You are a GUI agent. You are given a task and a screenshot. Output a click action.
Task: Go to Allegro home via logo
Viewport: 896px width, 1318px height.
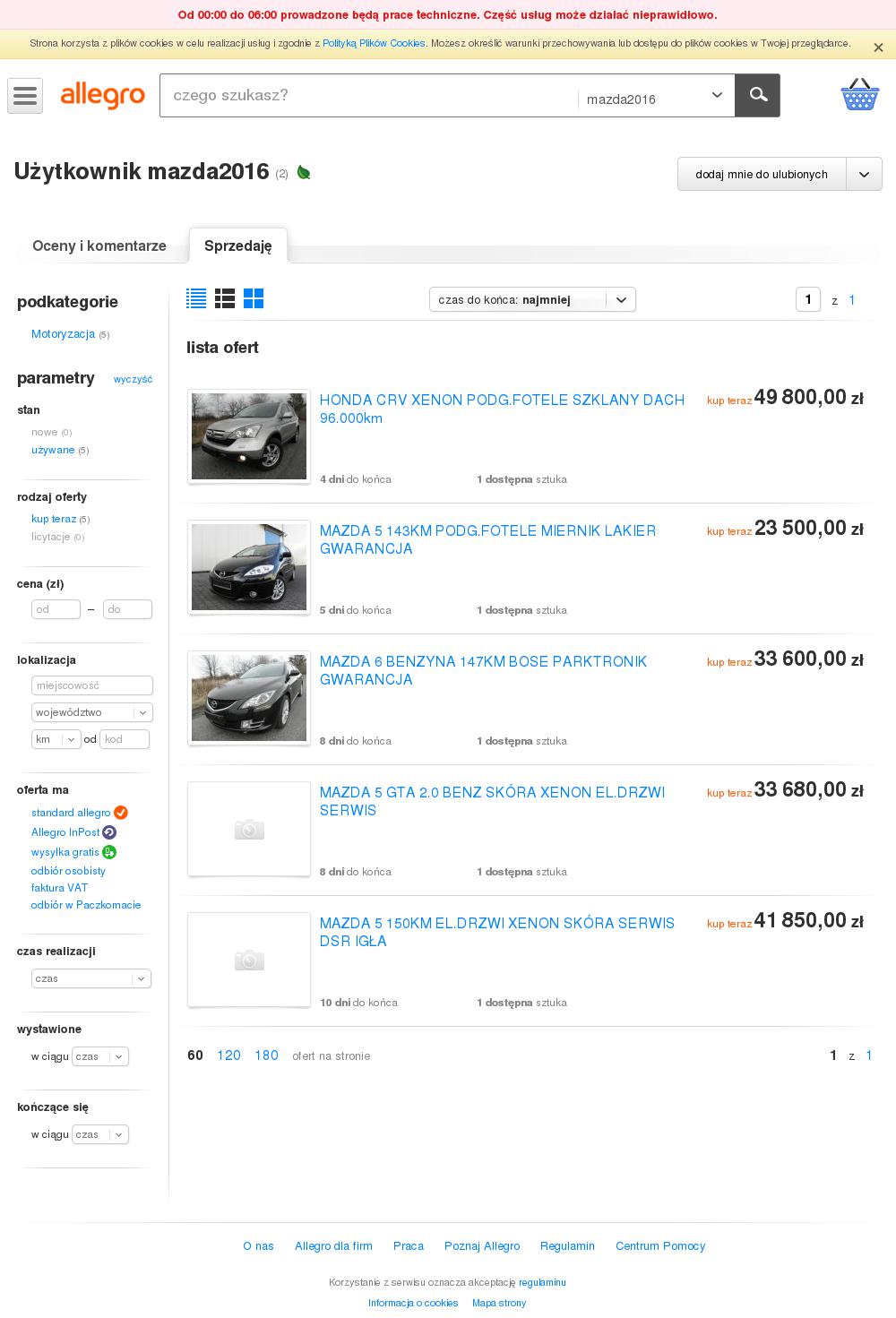coord(102,95)
